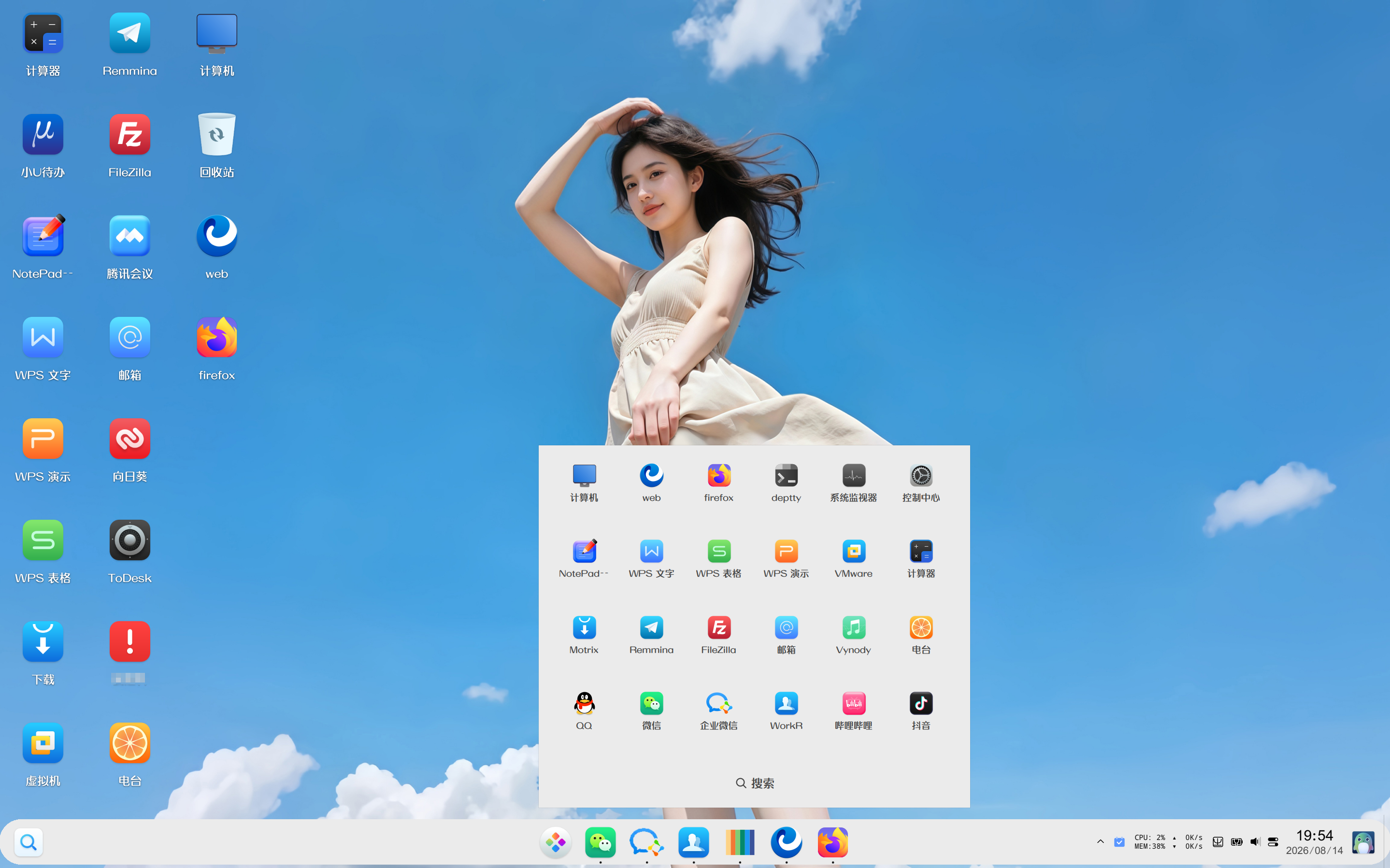Viewport: 1390px width, 868px height.
Task: Open Vynody music player in launcher
Action: (853, 636)
